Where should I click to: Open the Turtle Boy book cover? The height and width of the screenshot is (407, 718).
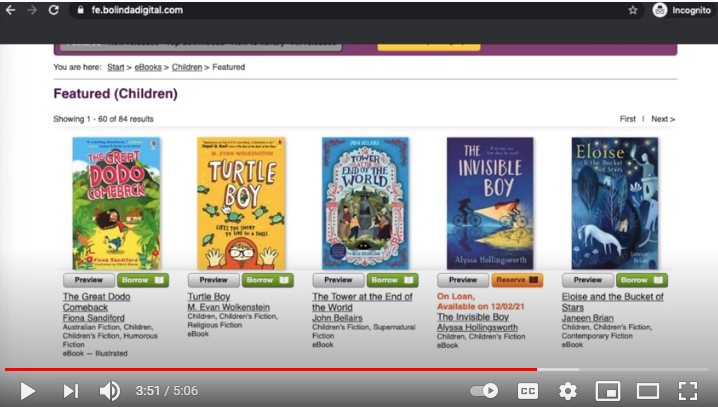241,203
